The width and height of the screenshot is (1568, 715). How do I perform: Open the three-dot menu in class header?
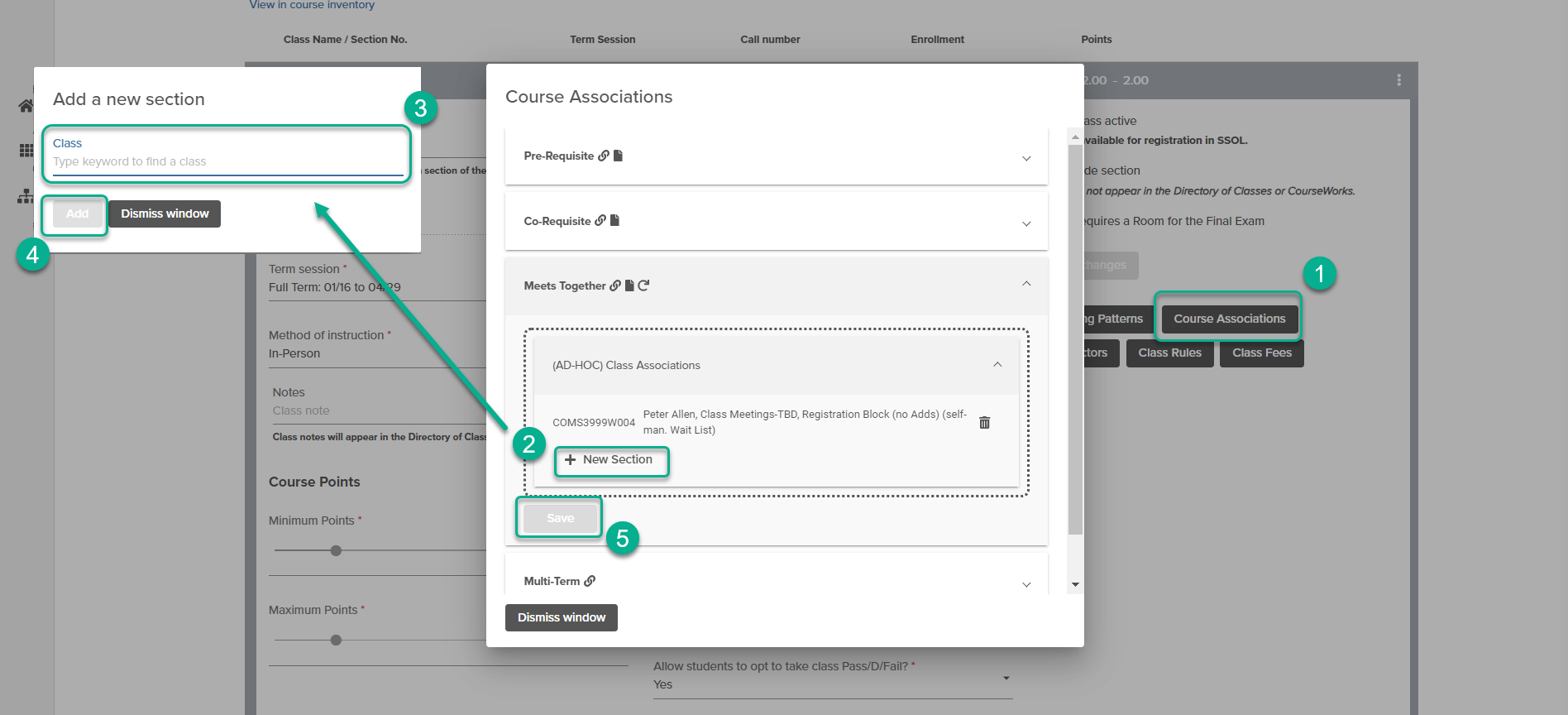[x=1398, y=80]
